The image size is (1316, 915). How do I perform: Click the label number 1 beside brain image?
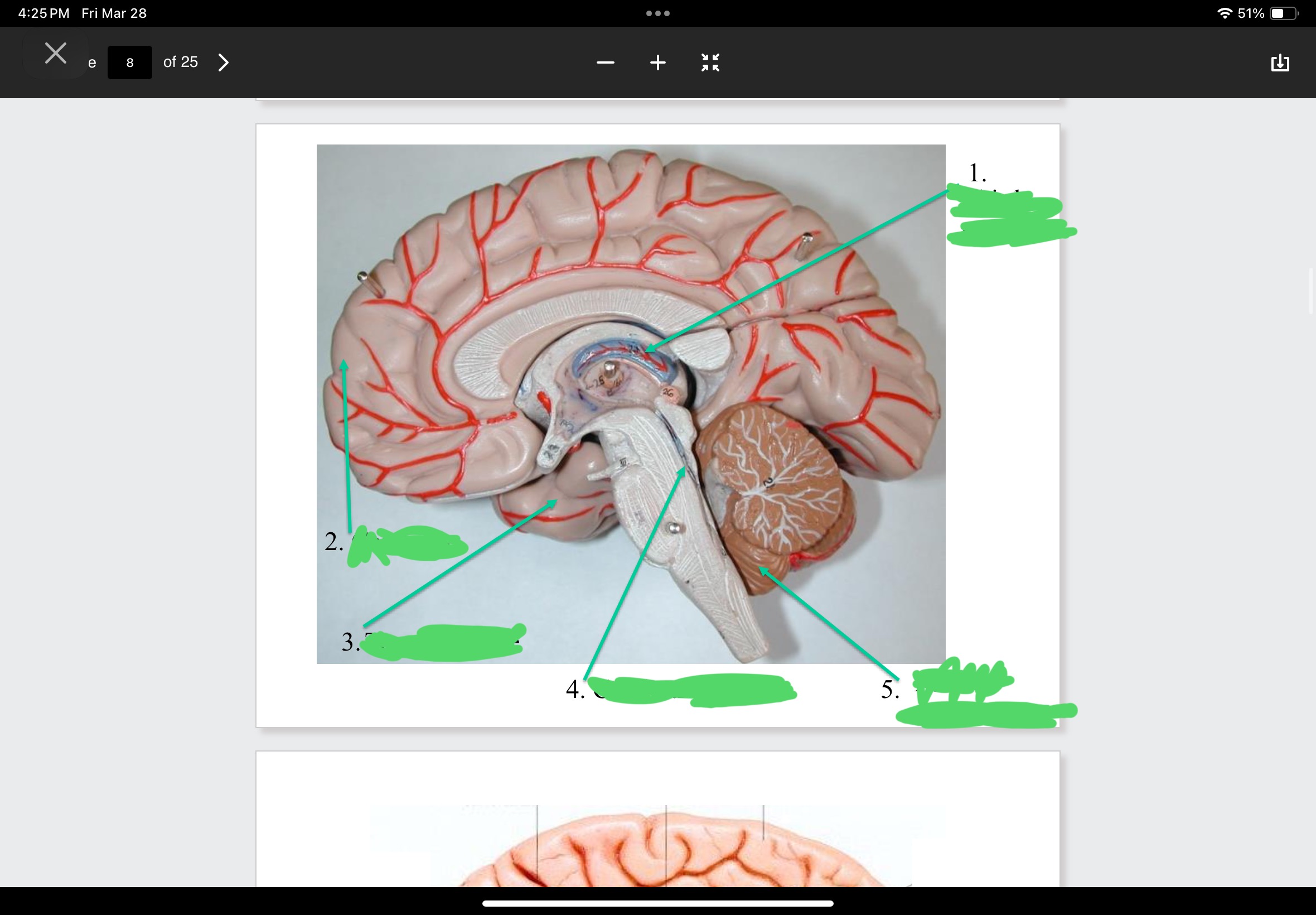977,172
